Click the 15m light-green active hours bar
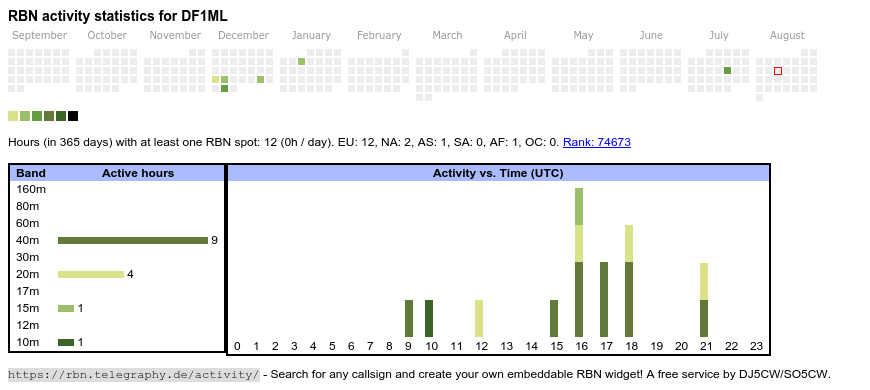Image resolution: width=870 pixels, height=390 pixels. pyautogui.click(x=66, y=308)
